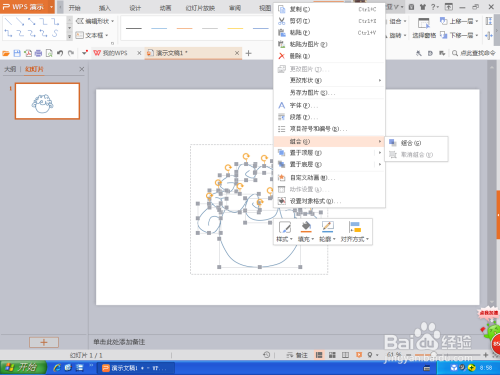Viewport: 500px width, 375px height.
Task: Switch to Reading view icon
Action: (345, 355)
